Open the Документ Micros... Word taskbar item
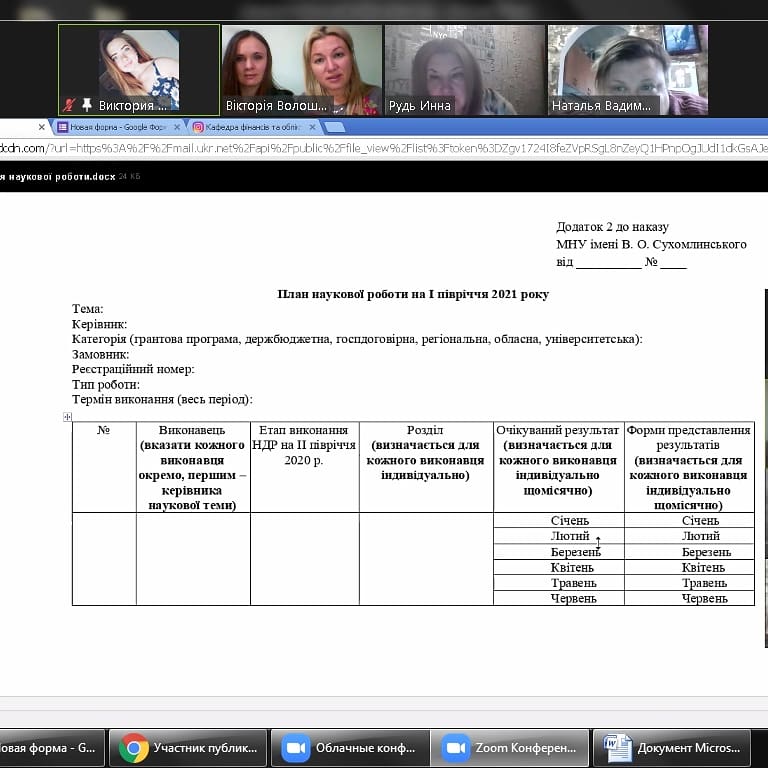 coord(673,747)
